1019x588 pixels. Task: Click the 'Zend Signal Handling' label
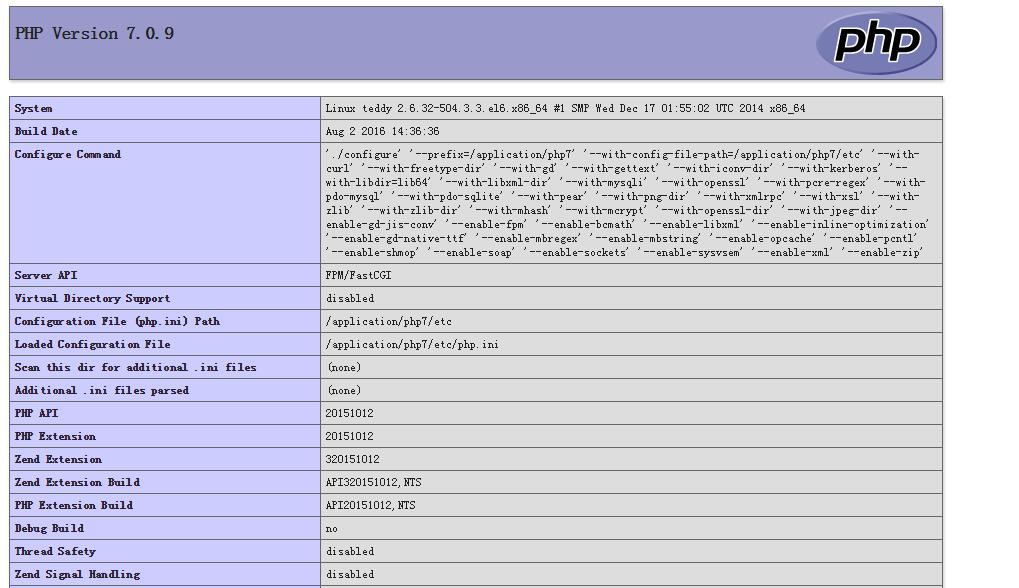pyautogui.click(x=77, y=574)
